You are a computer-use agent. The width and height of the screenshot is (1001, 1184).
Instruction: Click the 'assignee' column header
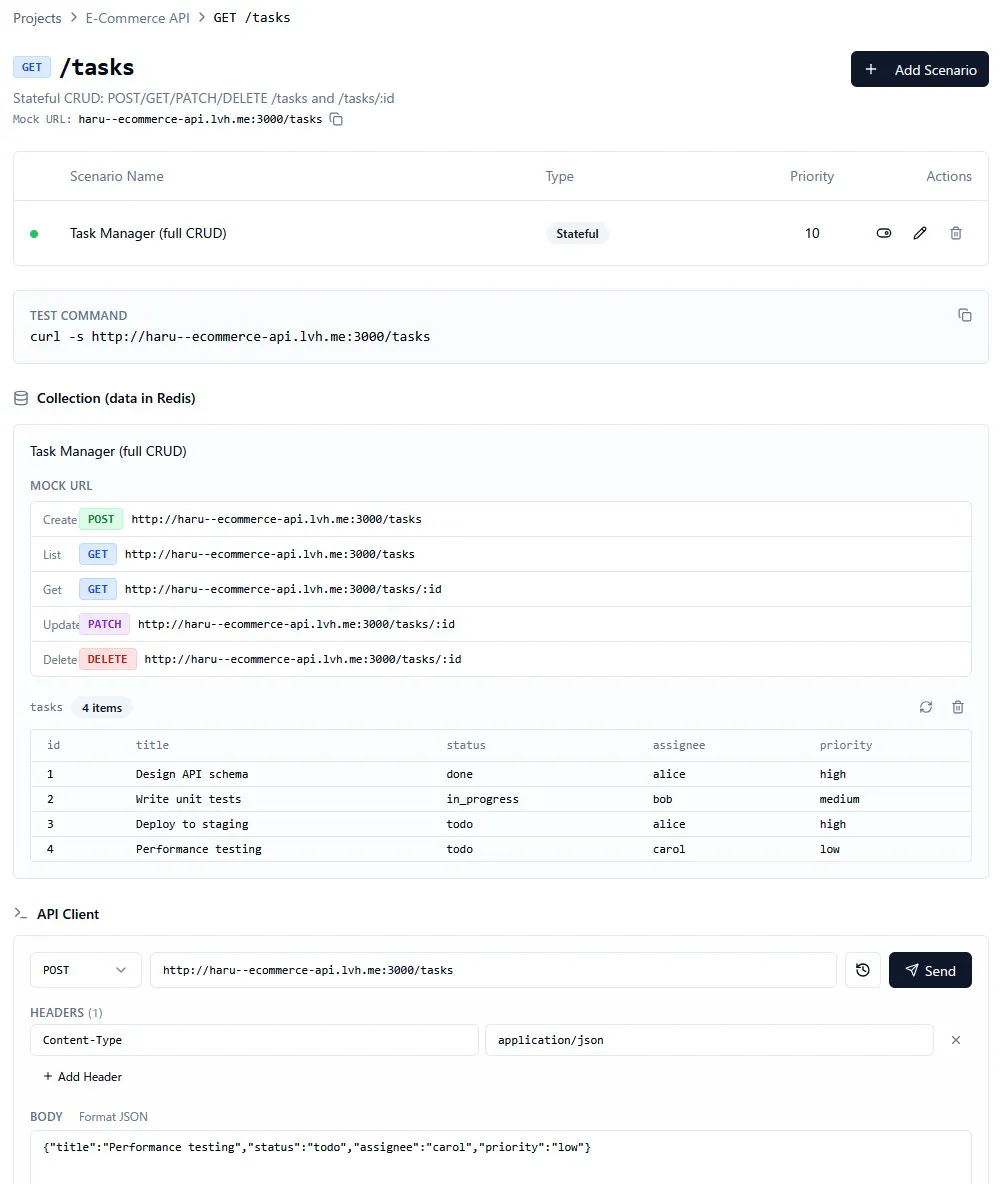(679, 745)
